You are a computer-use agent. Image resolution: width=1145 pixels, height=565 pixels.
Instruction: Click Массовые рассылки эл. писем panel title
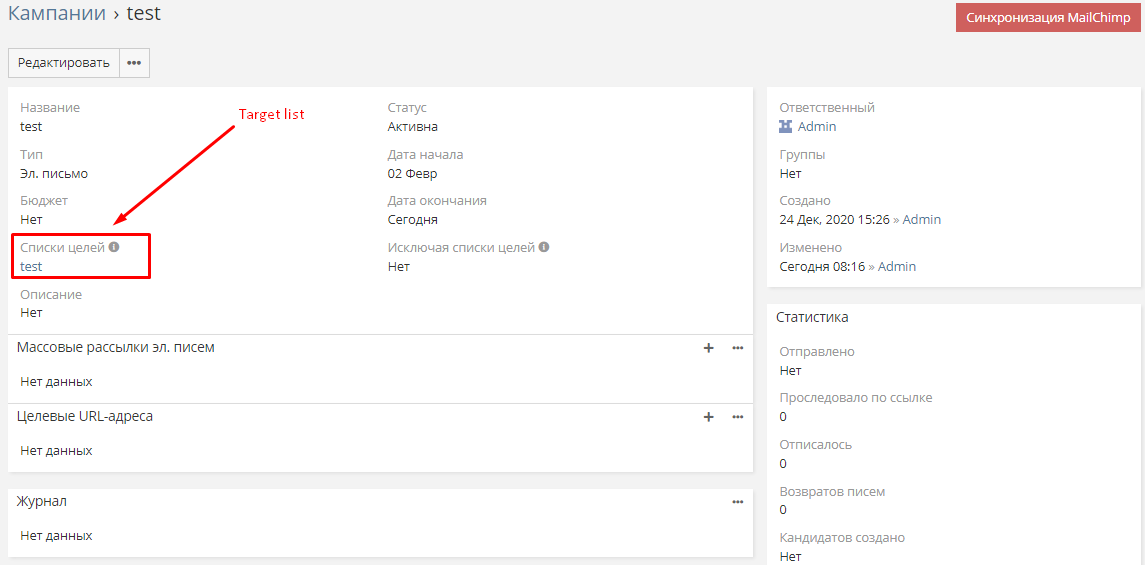(116, 348)
